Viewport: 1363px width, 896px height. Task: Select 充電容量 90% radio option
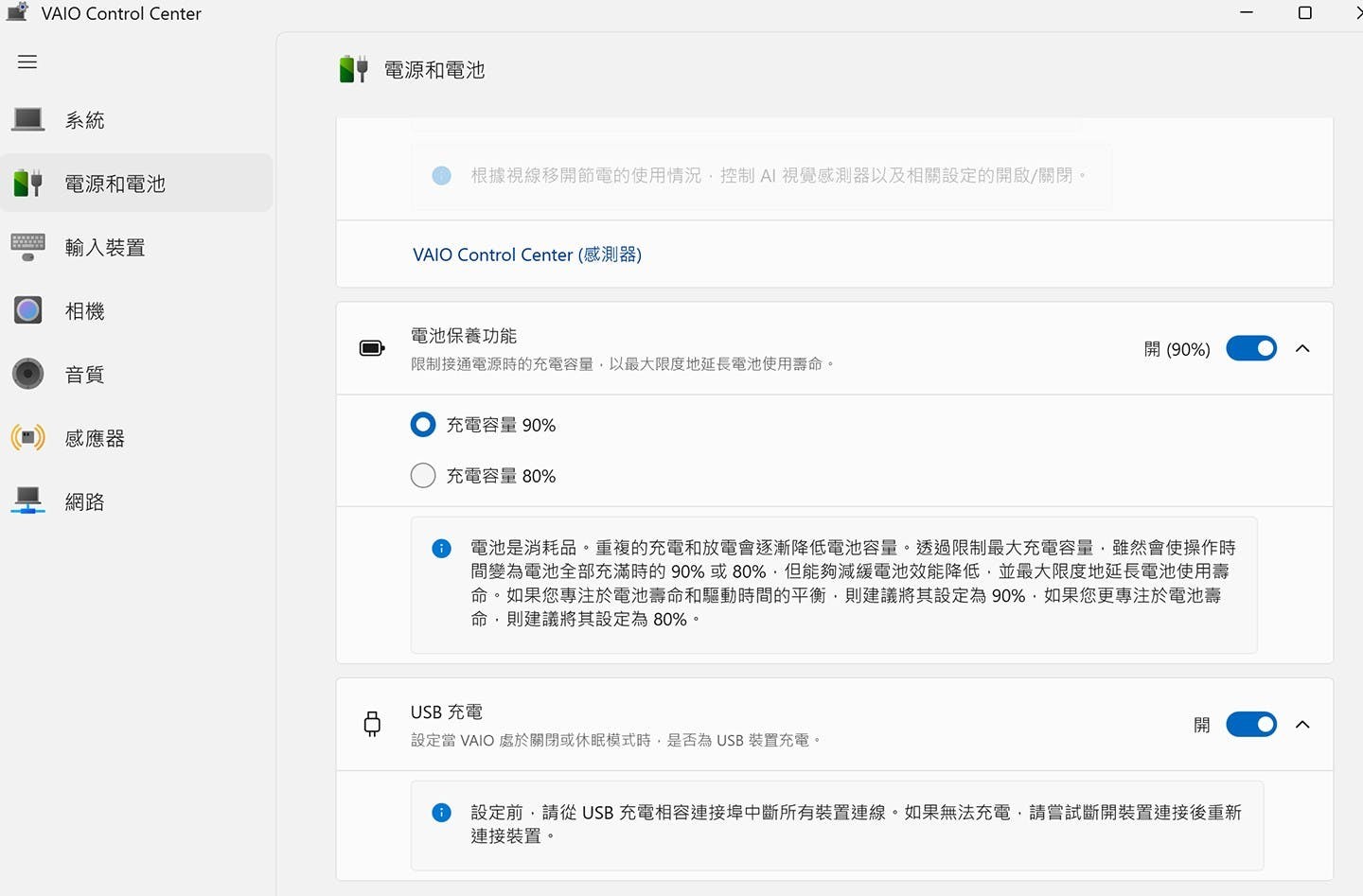pos(423,425)
